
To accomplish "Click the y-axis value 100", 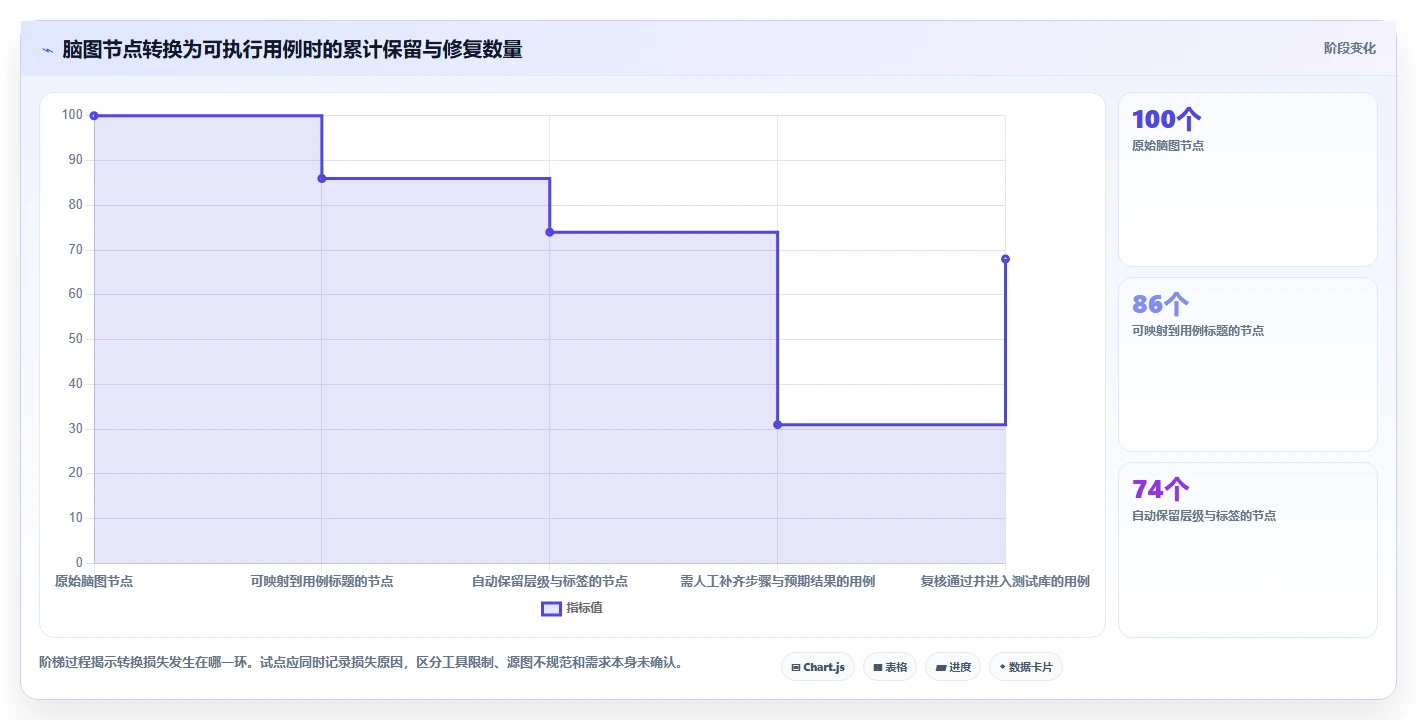I will coord(72,115).
